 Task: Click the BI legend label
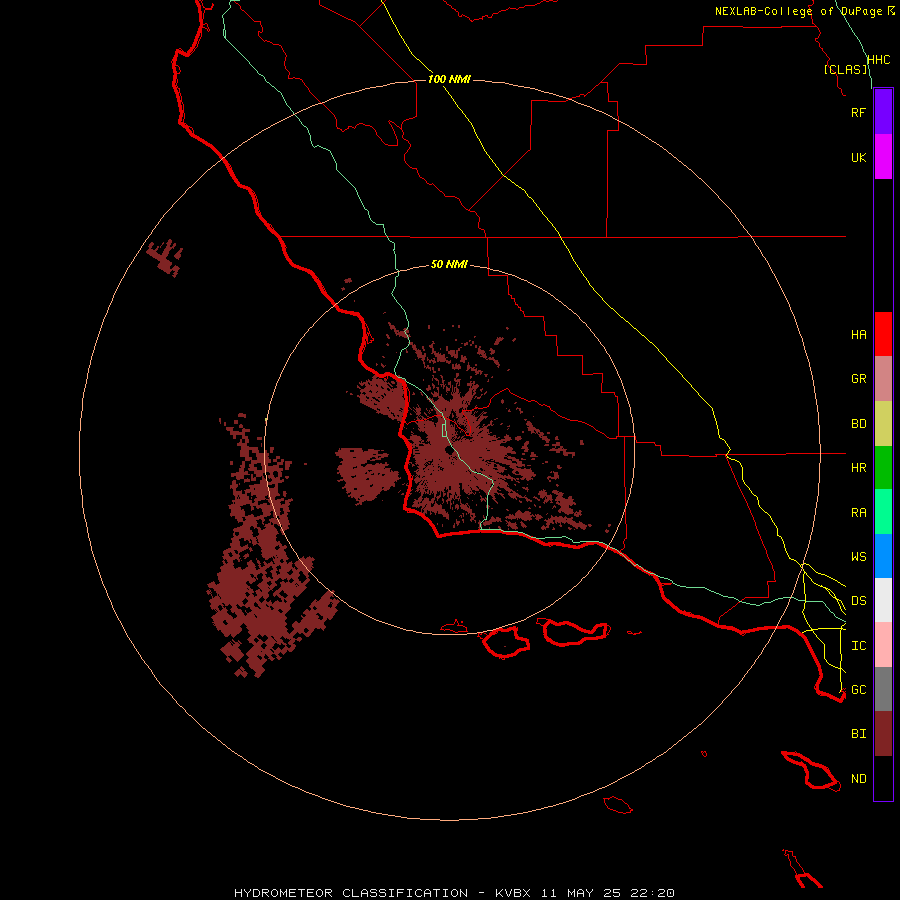858,734
